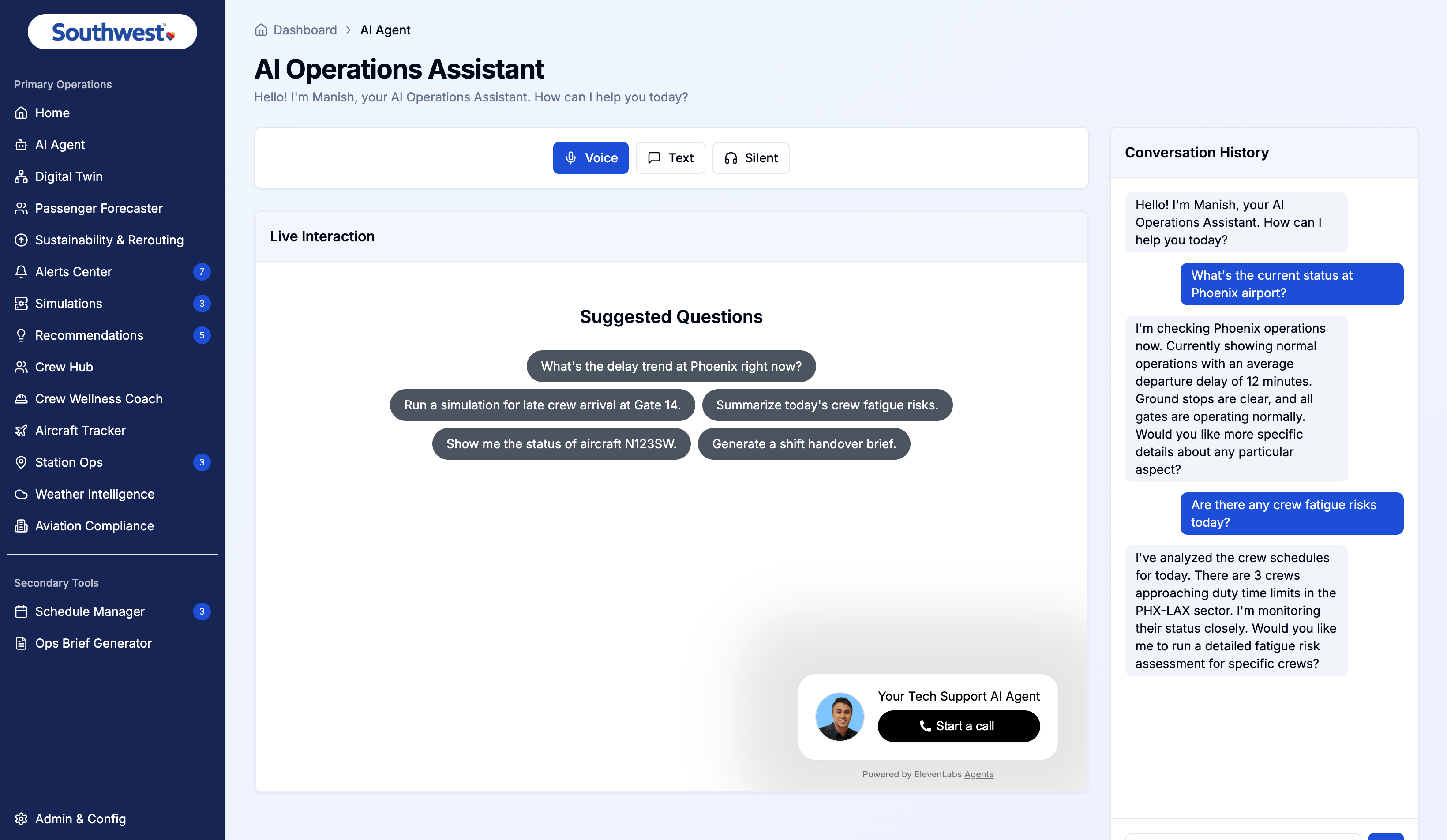Click the Live Interaction panel header

point(671,236)
